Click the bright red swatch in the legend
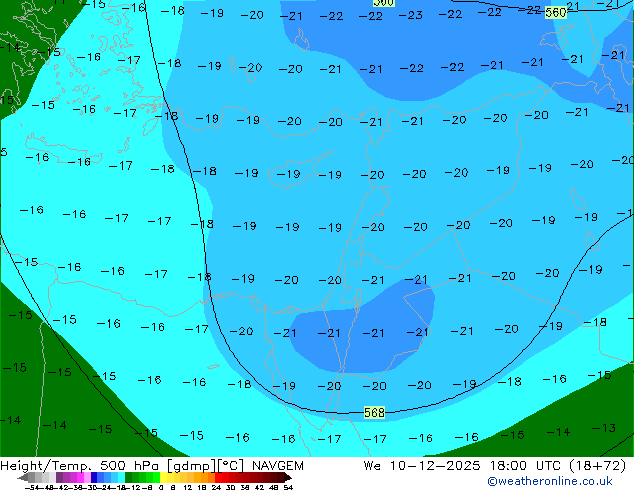 click(218, 477)
